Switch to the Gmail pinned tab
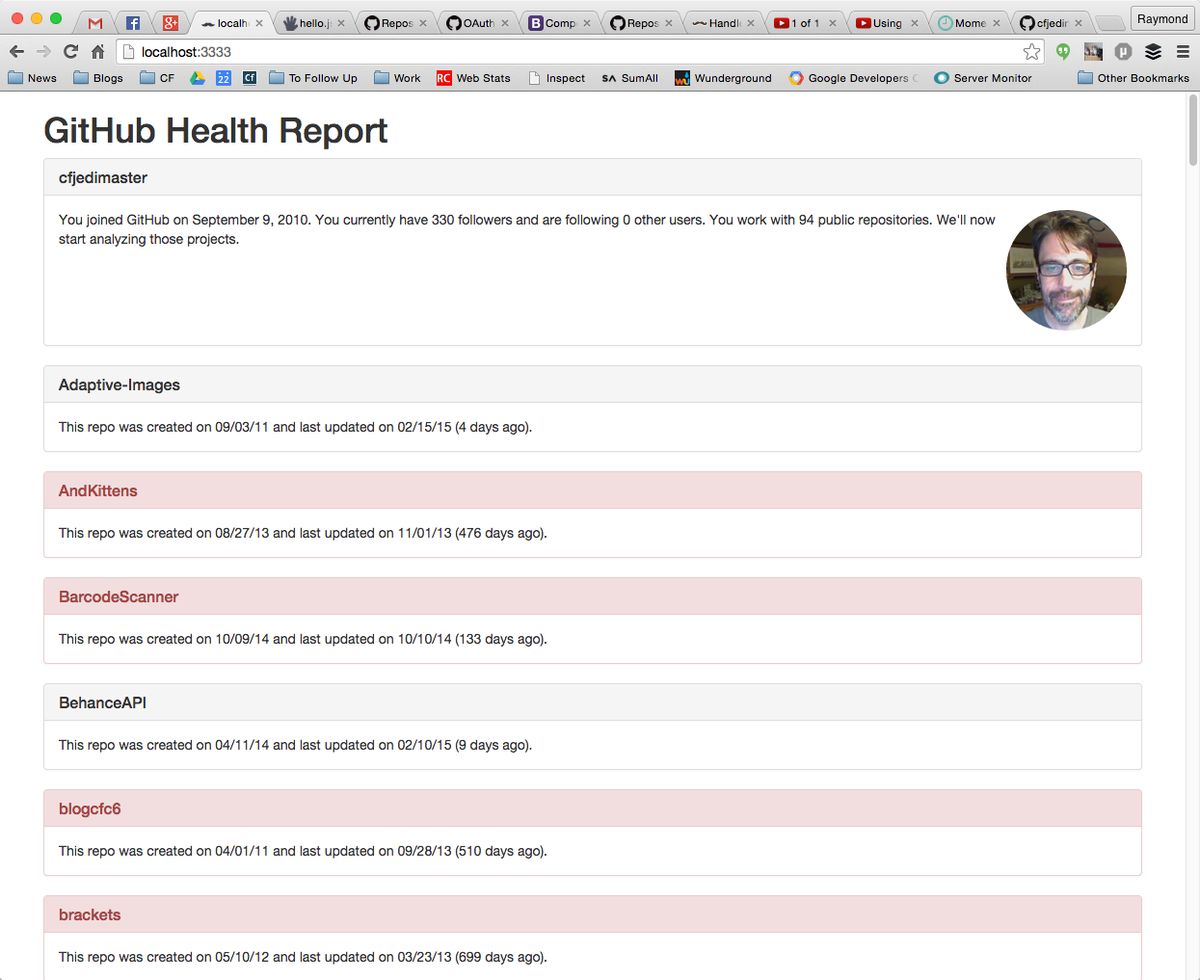The width and height of the screenshot is (1200, 980). point(95,23)
